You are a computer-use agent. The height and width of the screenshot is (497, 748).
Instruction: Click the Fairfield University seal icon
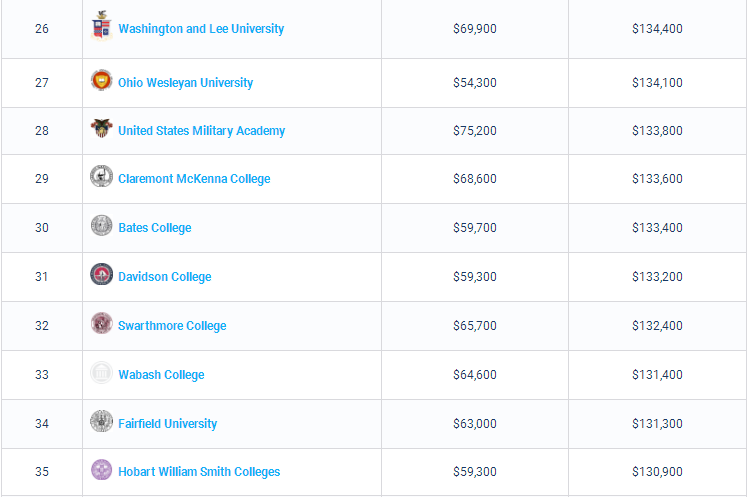(101, 422)
